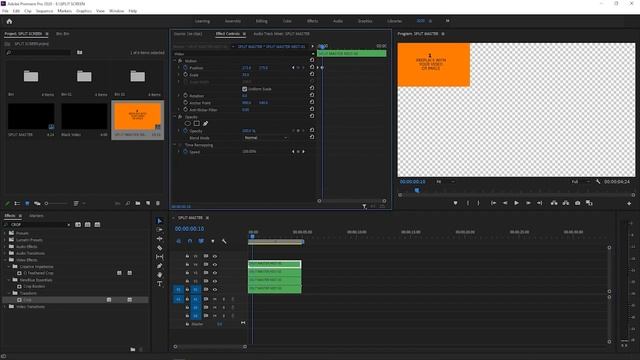
Task: Switch to the Markers panel tab
Action: (x=36, y=216)
